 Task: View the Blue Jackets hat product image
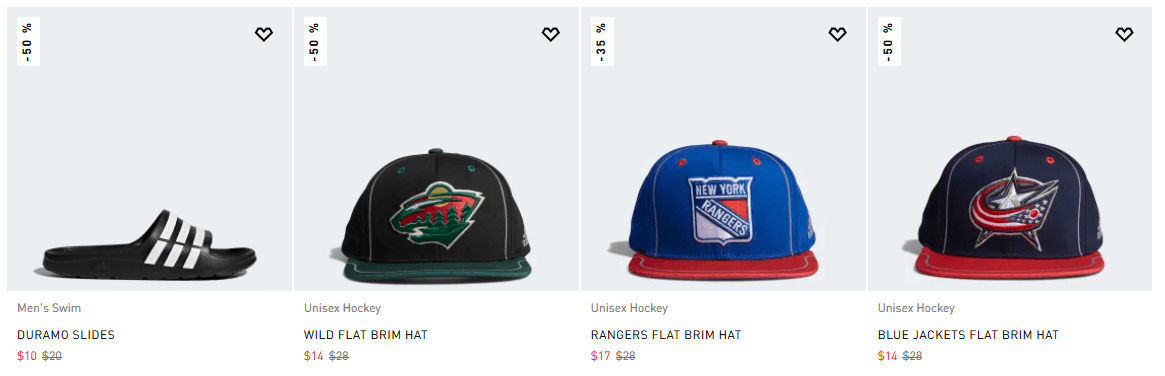pyautogui.click(x=1010, y=149)
